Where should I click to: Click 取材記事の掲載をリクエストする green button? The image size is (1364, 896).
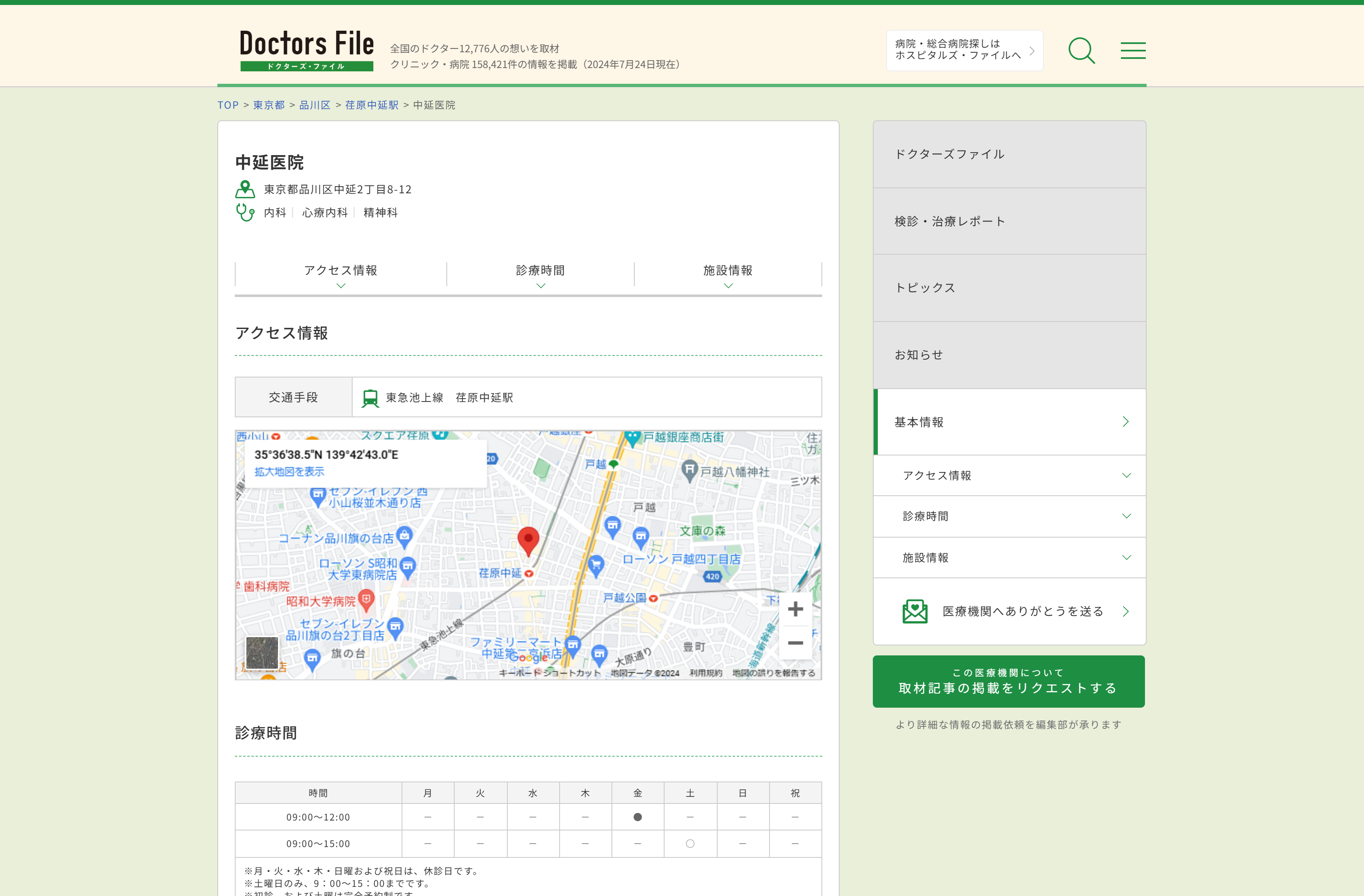point(1008,681)
